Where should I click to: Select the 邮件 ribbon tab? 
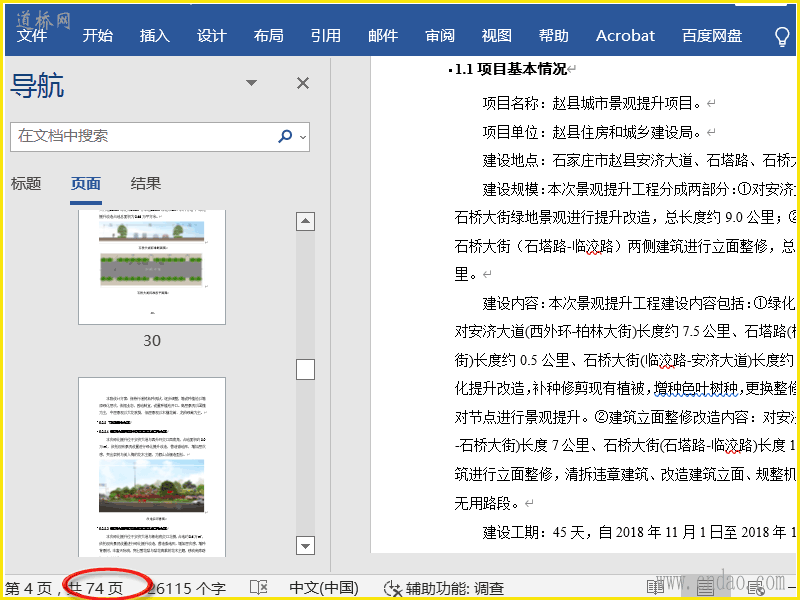coord(383,36)
